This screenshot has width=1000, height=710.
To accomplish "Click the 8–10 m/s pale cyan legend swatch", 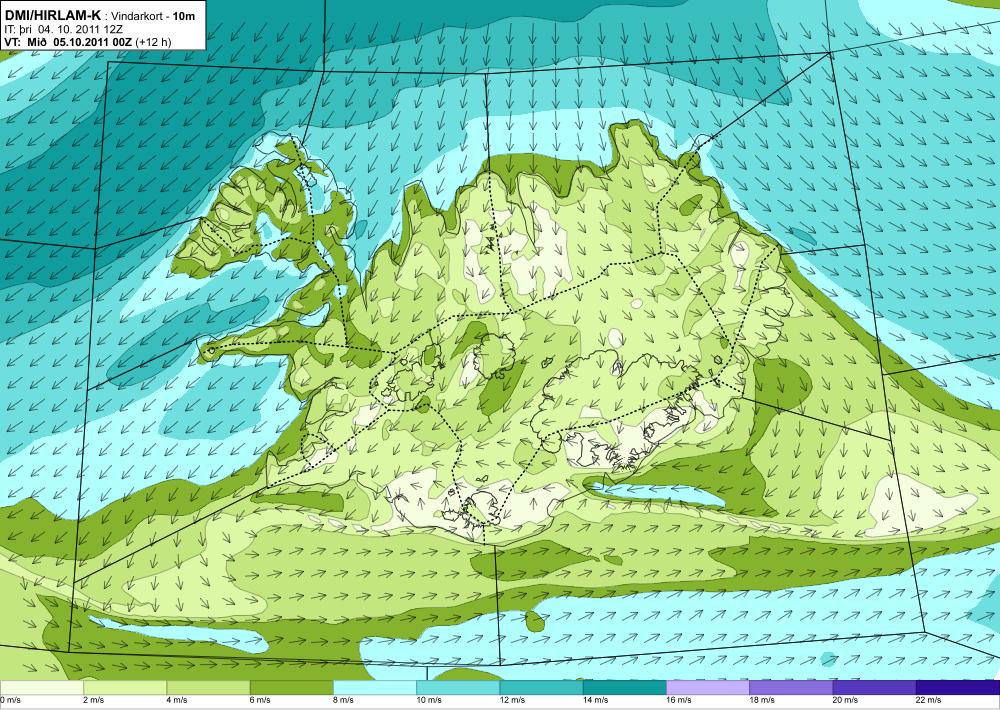I will tap(374, 687).
